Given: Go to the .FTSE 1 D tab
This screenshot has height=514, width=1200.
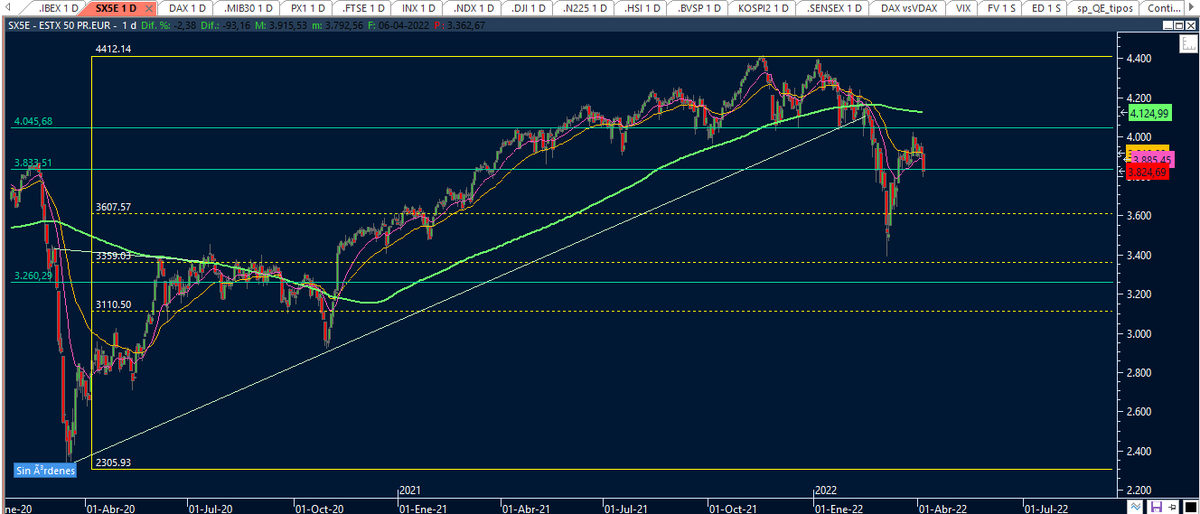Looking at the screenshot, I should (362, 8).
